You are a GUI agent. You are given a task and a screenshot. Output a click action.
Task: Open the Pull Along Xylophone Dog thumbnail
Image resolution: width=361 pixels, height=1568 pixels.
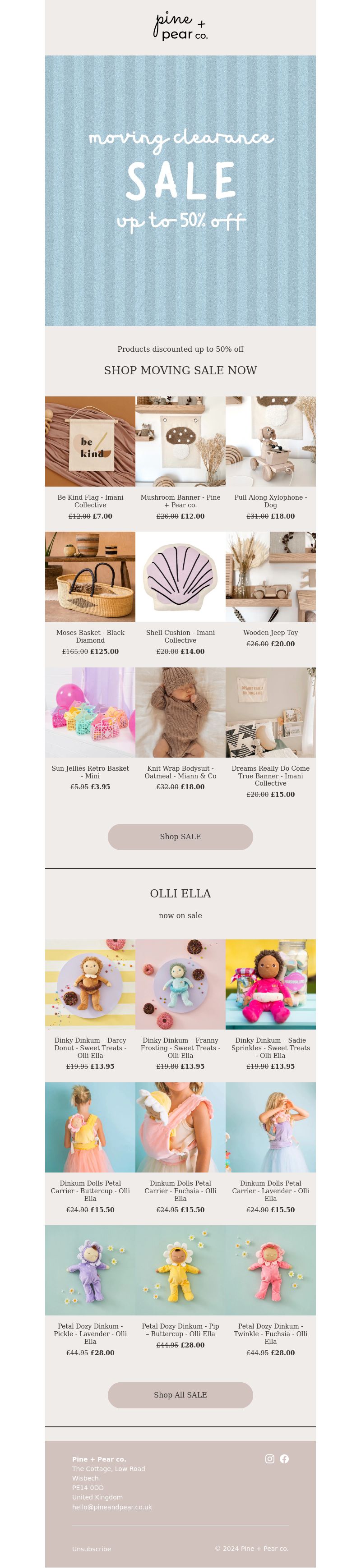[x=271, y=441]
